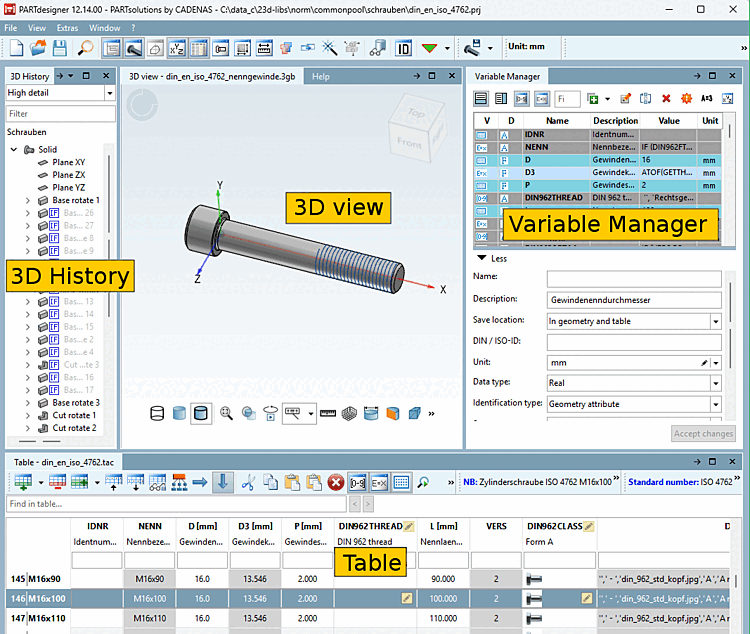750x634 pixels.
Task: Open a project with the folder icon
Action: coord(38,48)
